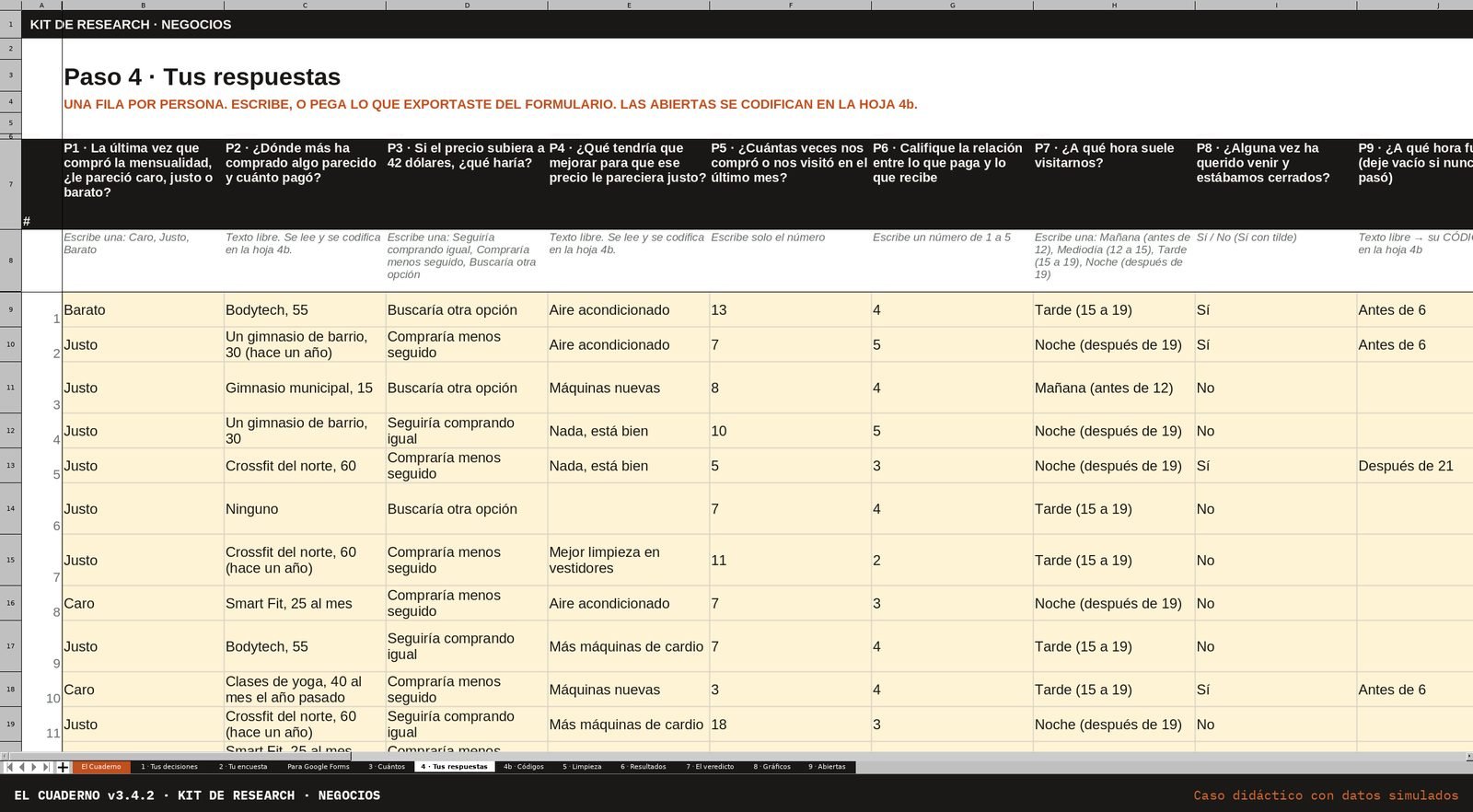Switch to the 3 · Cuántos tab
The width and height of the screenshot is (1473, 812).
(x=387, y=767)
